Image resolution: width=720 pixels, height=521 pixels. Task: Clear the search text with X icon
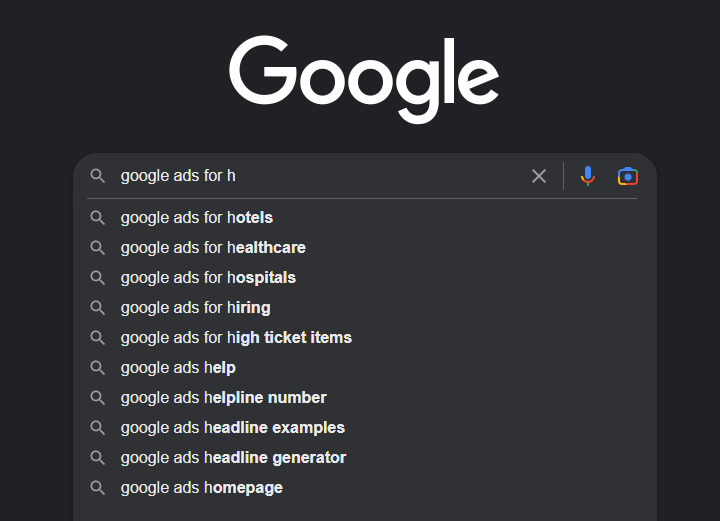(x=539, y=176)
